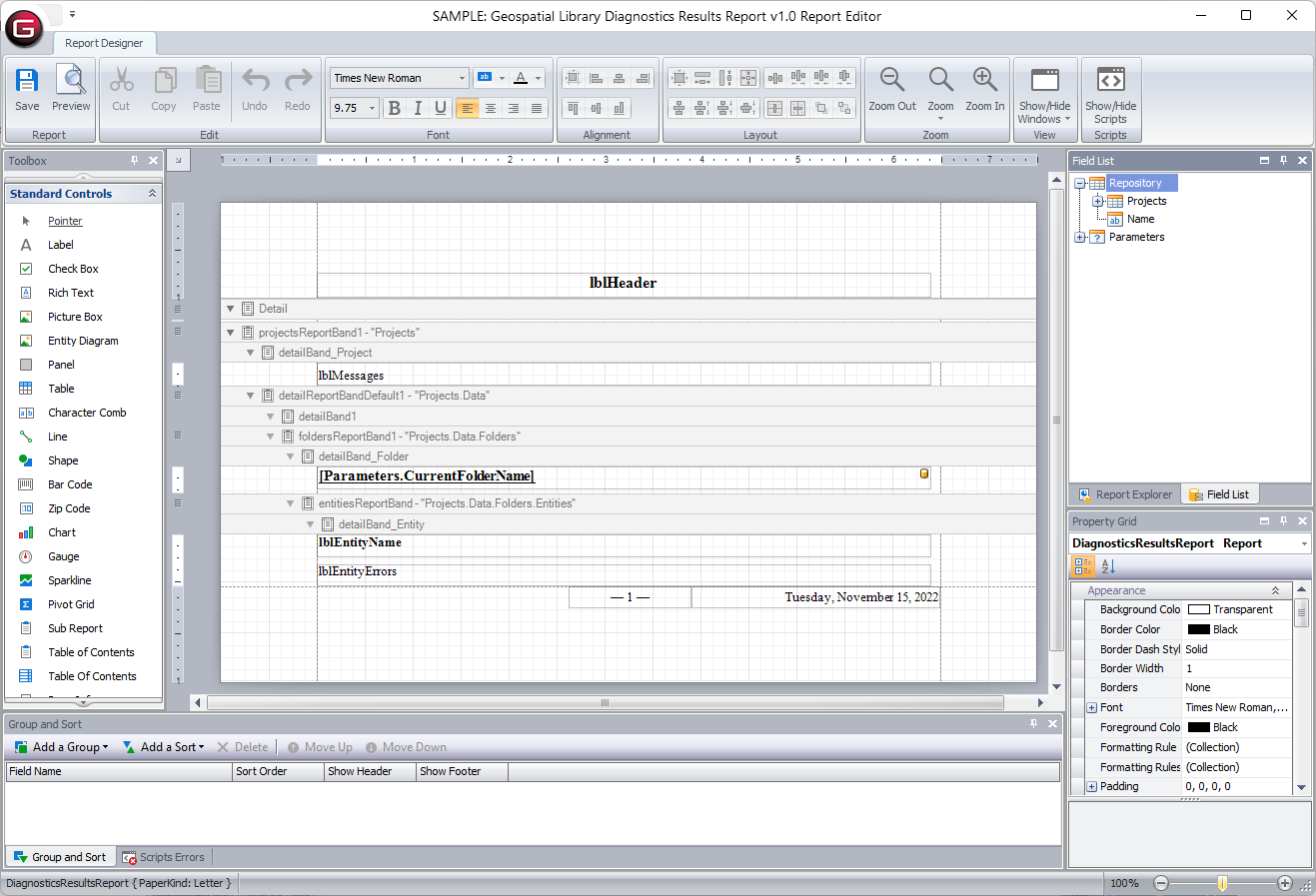Toggle Underline font formatting

click(440, 108)
